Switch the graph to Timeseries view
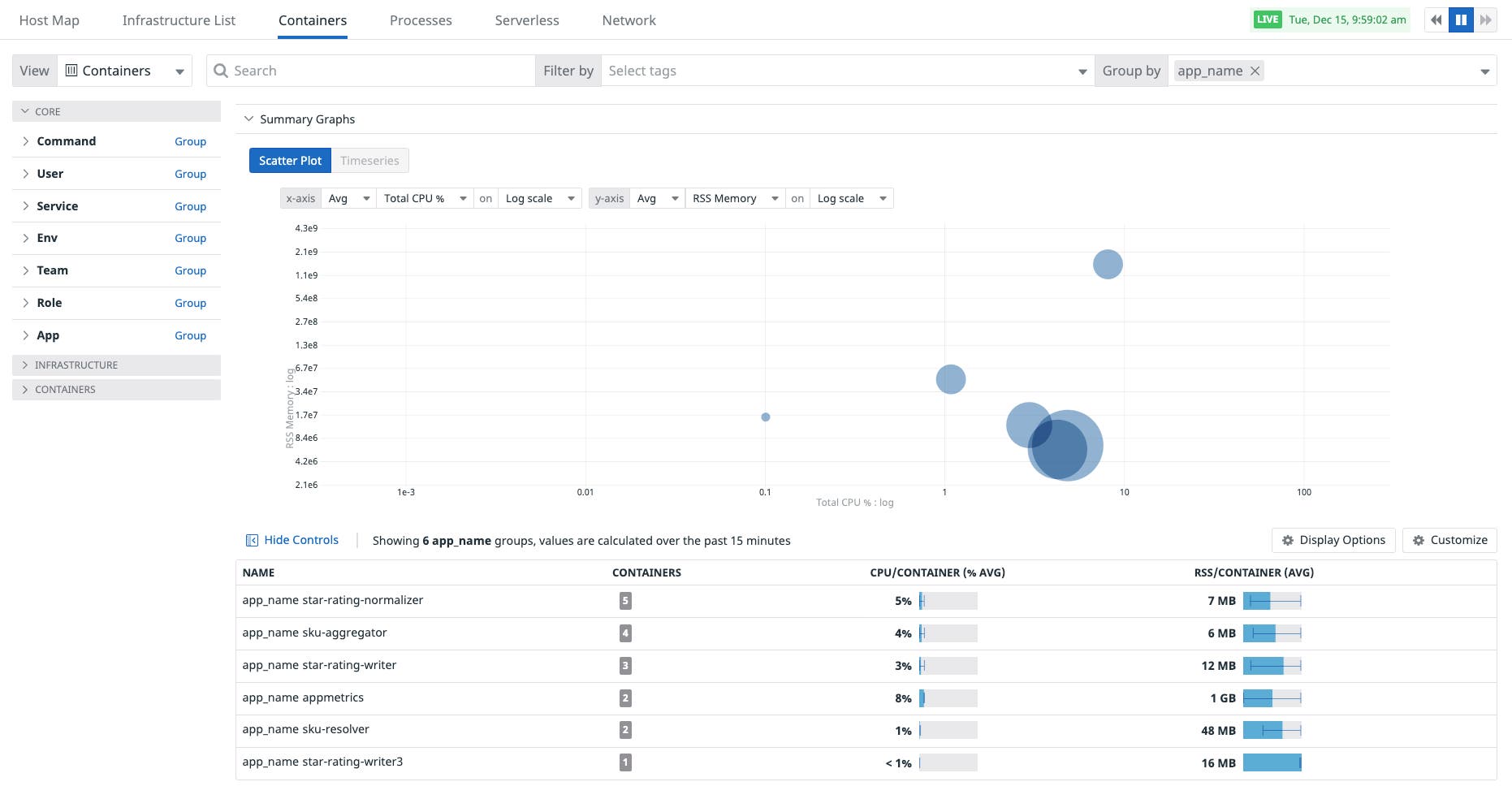This screenshot has width=1512, height=786. [369, 161]
